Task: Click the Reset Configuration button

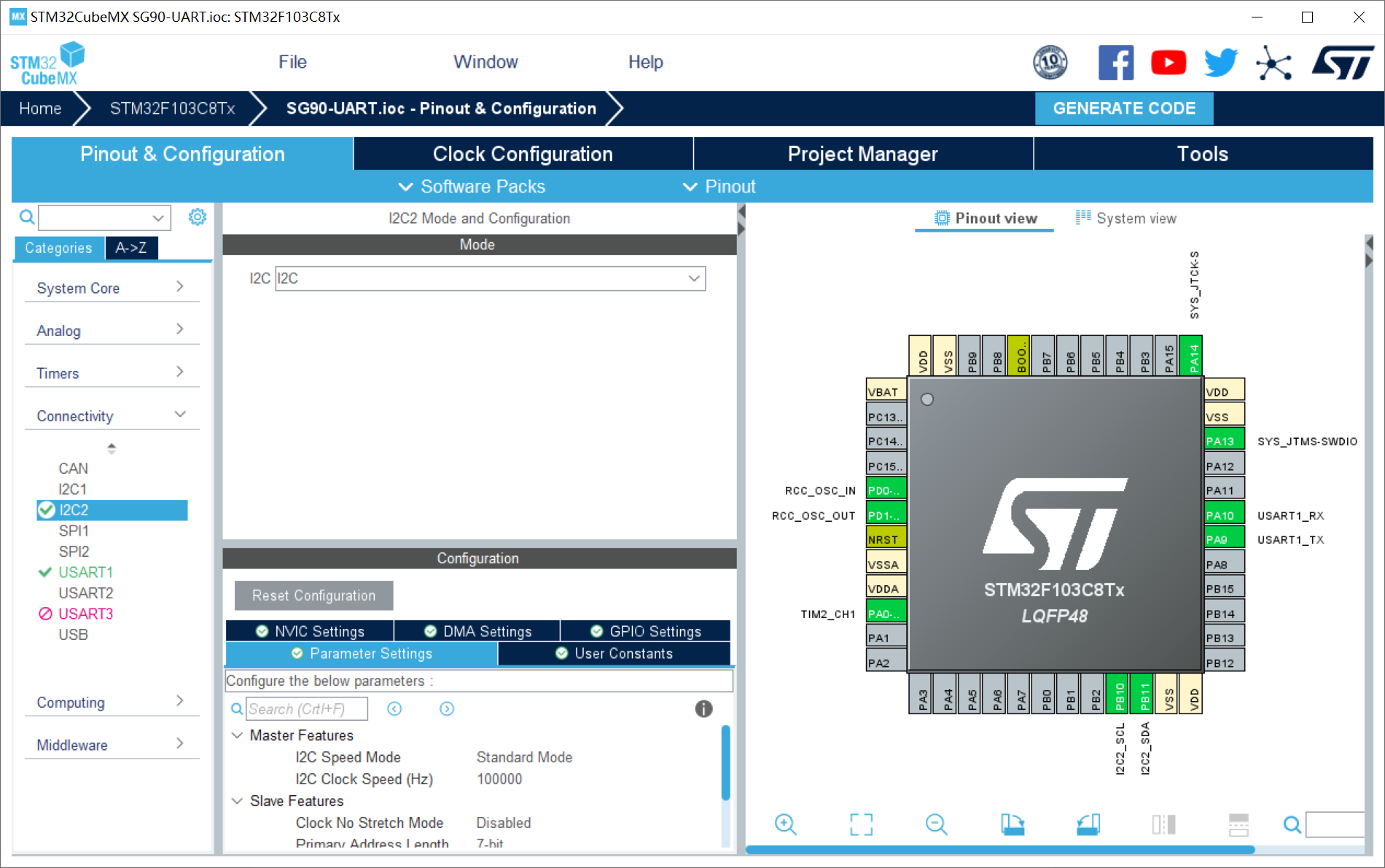Action: pyautogui.click(x=313, y=595)
